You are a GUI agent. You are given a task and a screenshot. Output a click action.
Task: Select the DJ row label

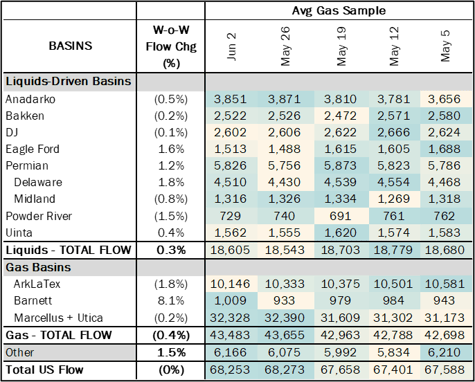(x=12, y=133)
